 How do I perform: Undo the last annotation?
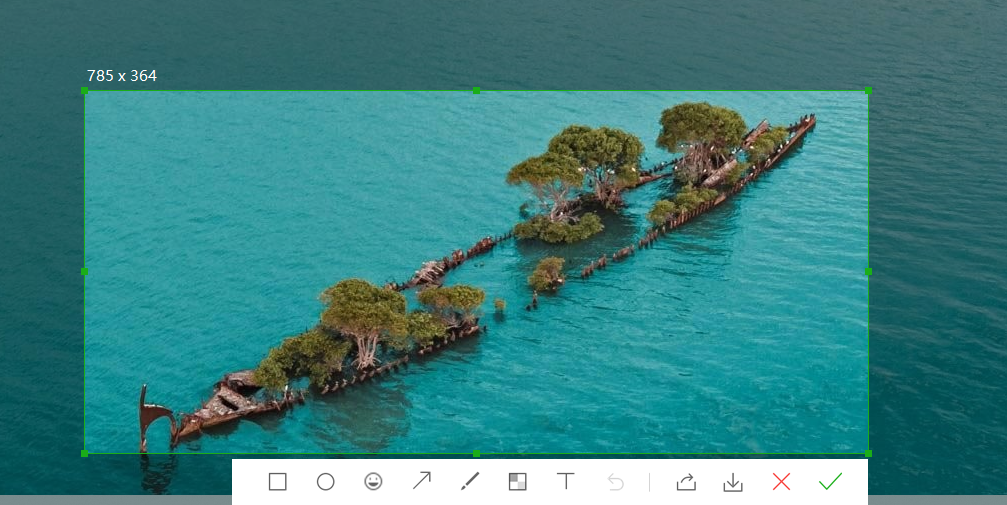[x=615, y=482]
